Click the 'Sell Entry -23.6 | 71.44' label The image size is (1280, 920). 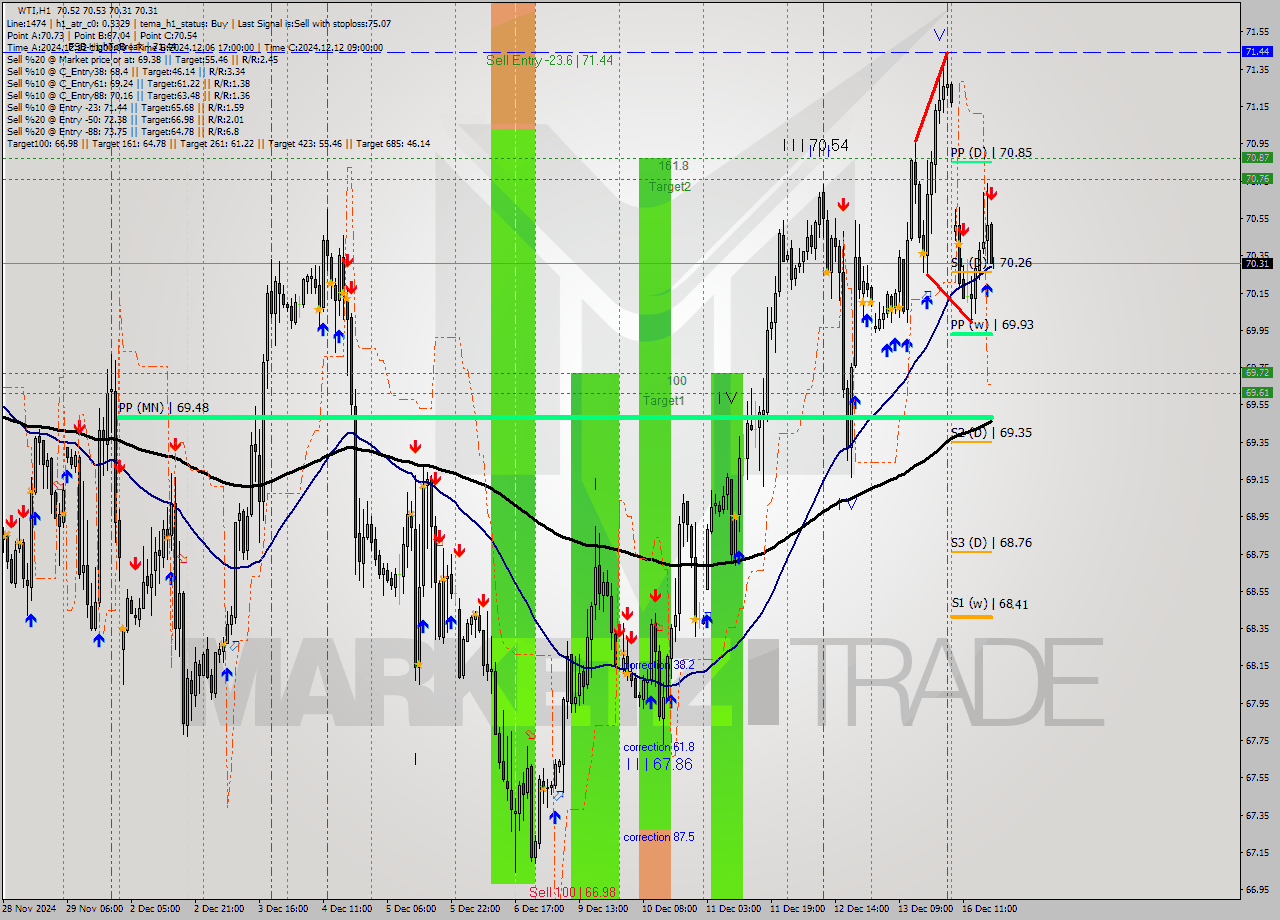[x=550, y=60]
